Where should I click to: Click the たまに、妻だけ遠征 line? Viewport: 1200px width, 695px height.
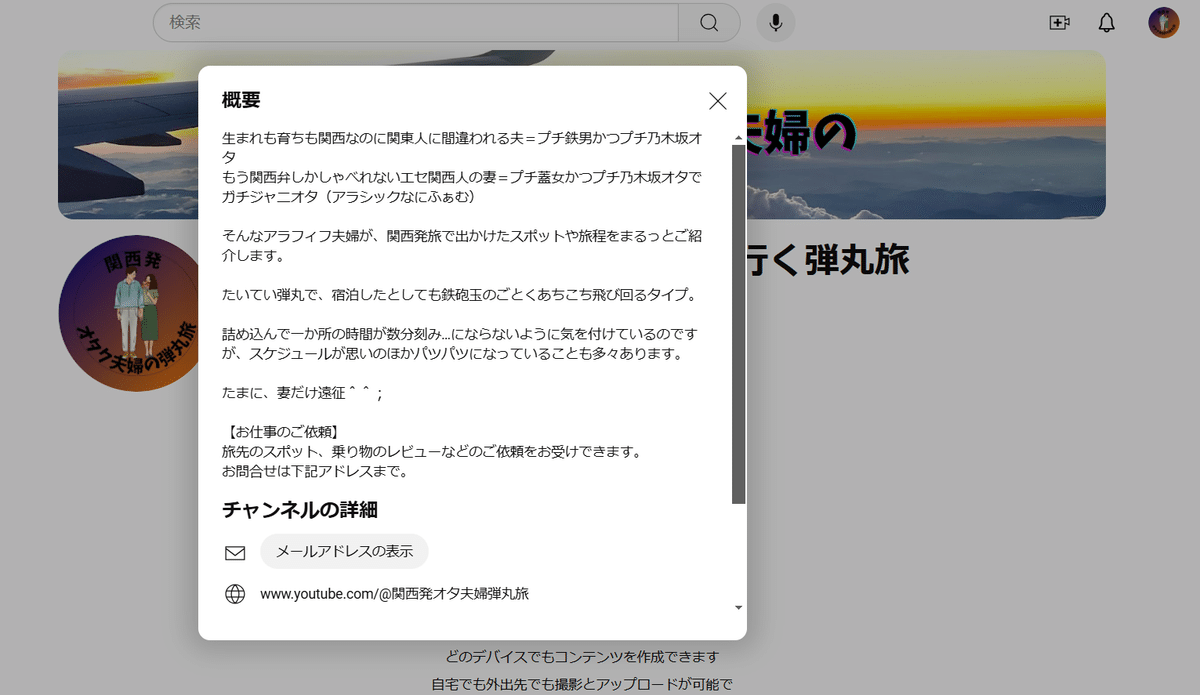click(x=302, y=393)
